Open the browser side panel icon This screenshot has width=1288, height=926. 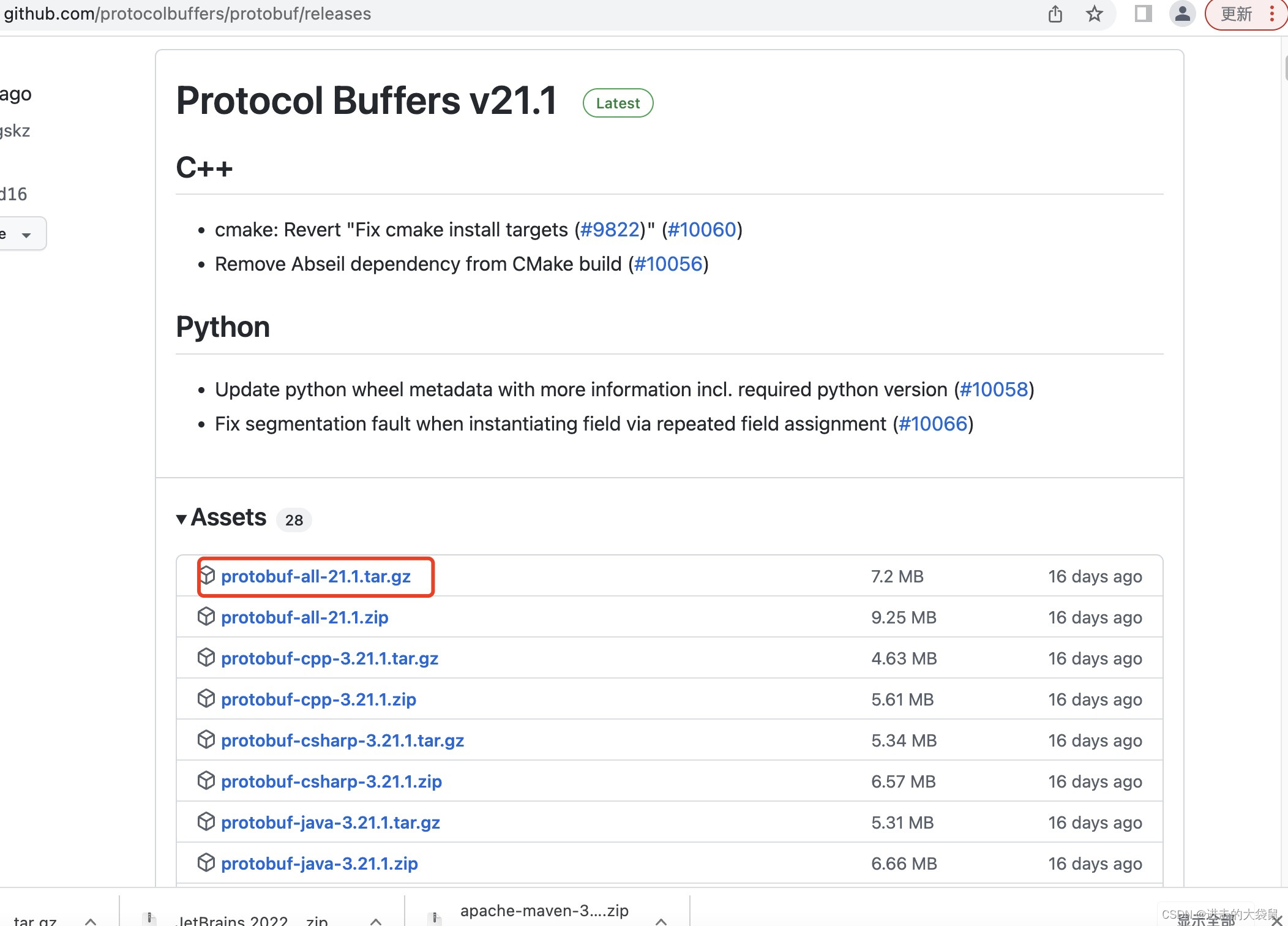pyautogui.click(x=1143, y=13)
